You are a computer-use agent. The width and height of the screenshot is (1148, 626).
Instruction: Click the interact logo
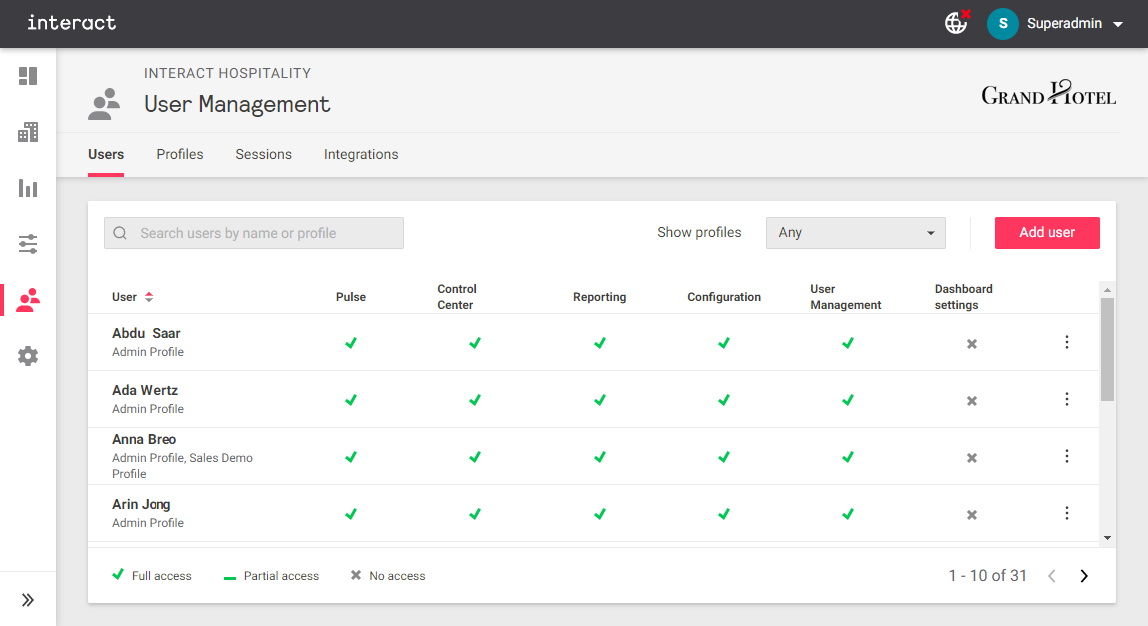[x=72, y=23]
